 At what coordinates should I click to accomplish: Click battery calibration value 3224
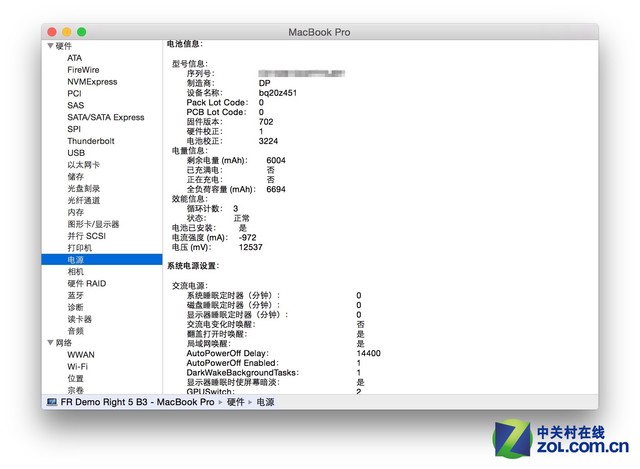(x=268, y=141)
